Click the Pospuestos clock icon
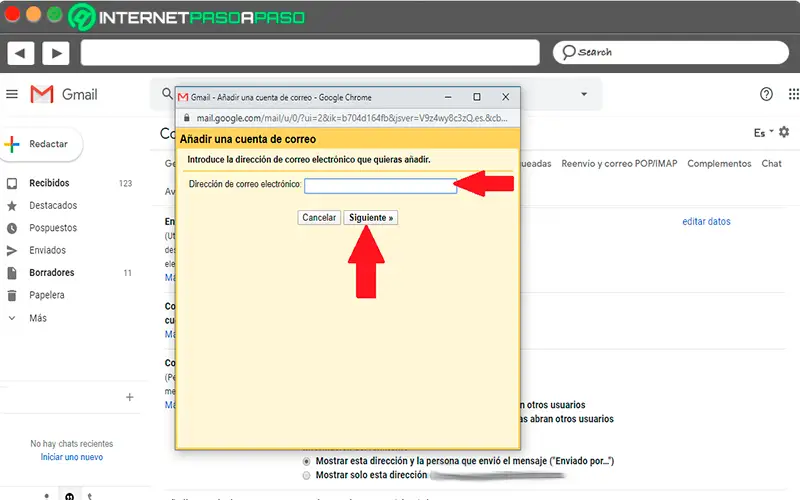 click(x=12, y=228)
